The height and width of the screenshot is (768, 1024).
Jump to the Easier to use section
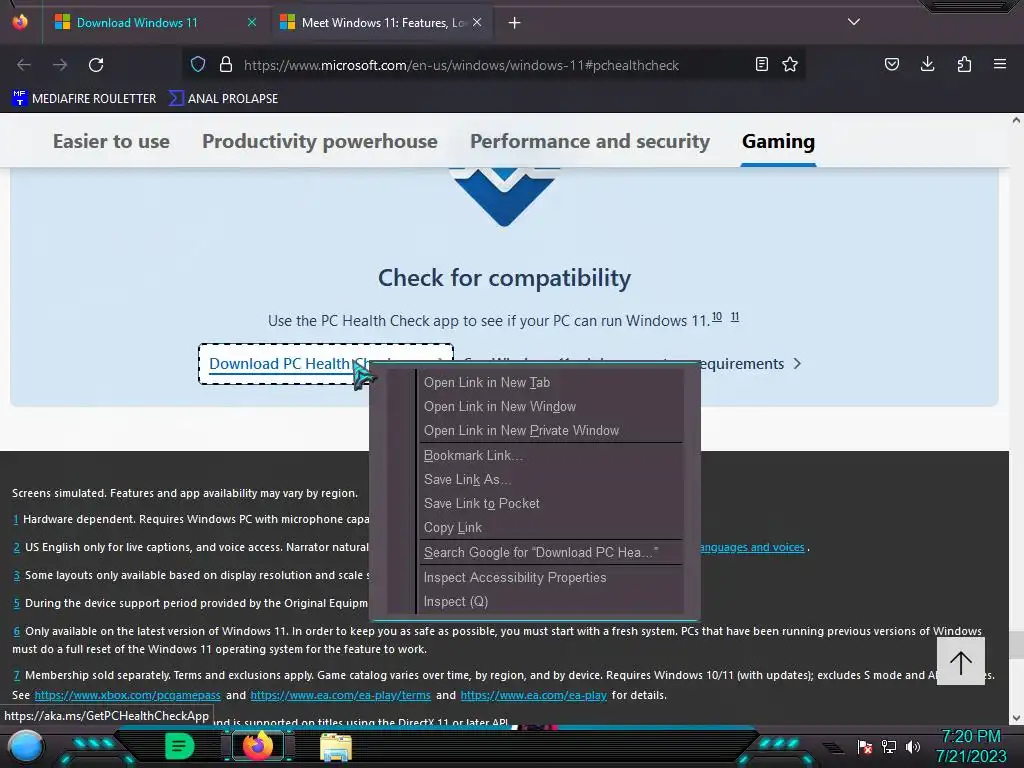pyautogui.click(x=111, y=141)
